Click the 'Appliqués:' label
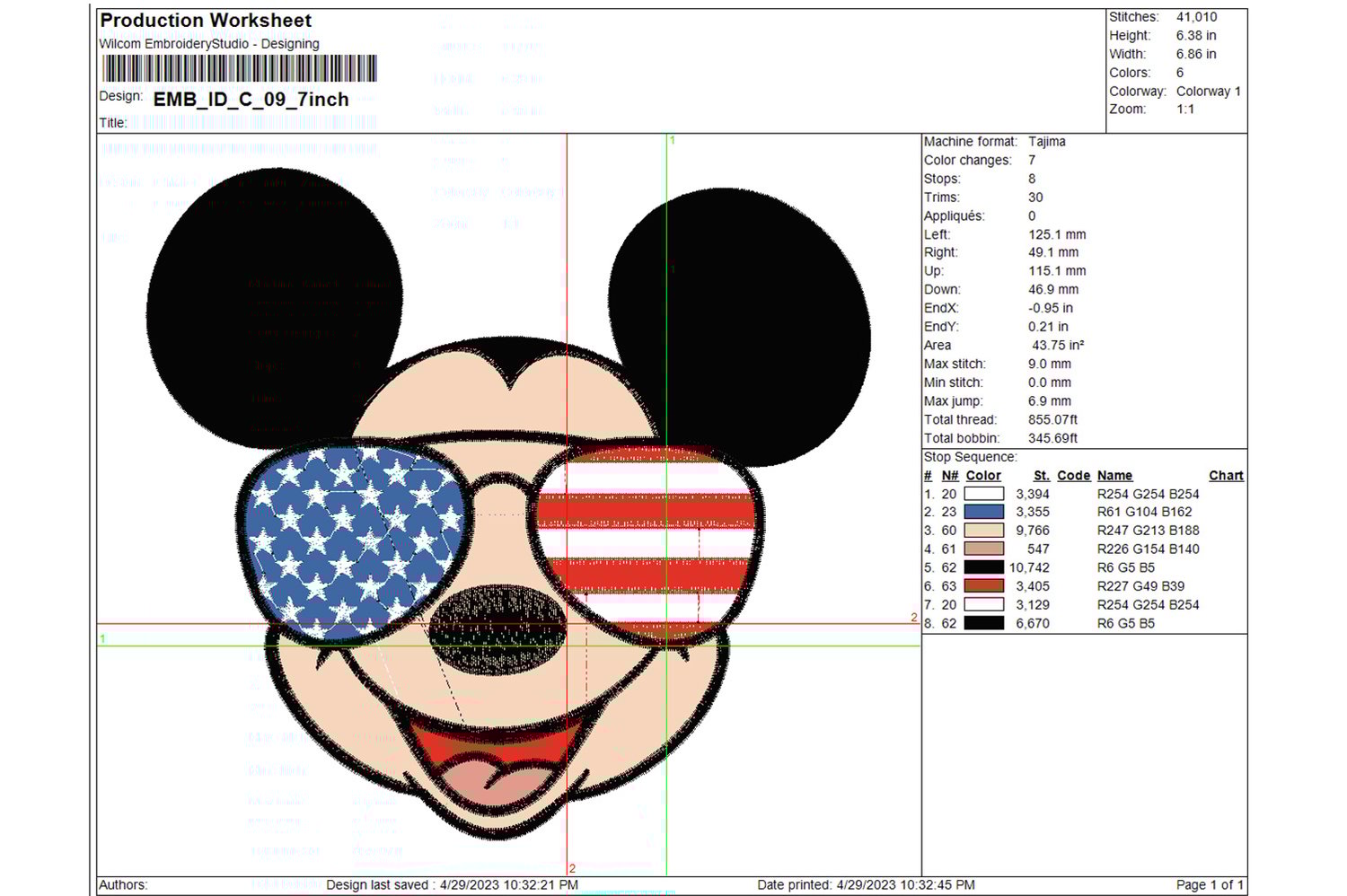The image size is (1347, 896). 955,216
